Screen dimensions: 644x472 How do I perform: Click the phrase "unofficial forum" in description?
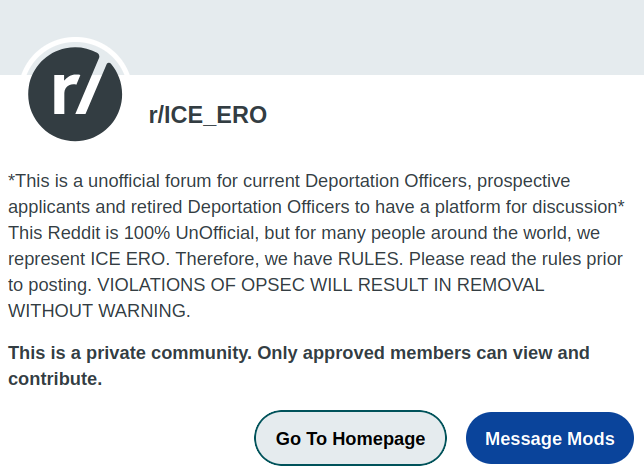[124, 181]
